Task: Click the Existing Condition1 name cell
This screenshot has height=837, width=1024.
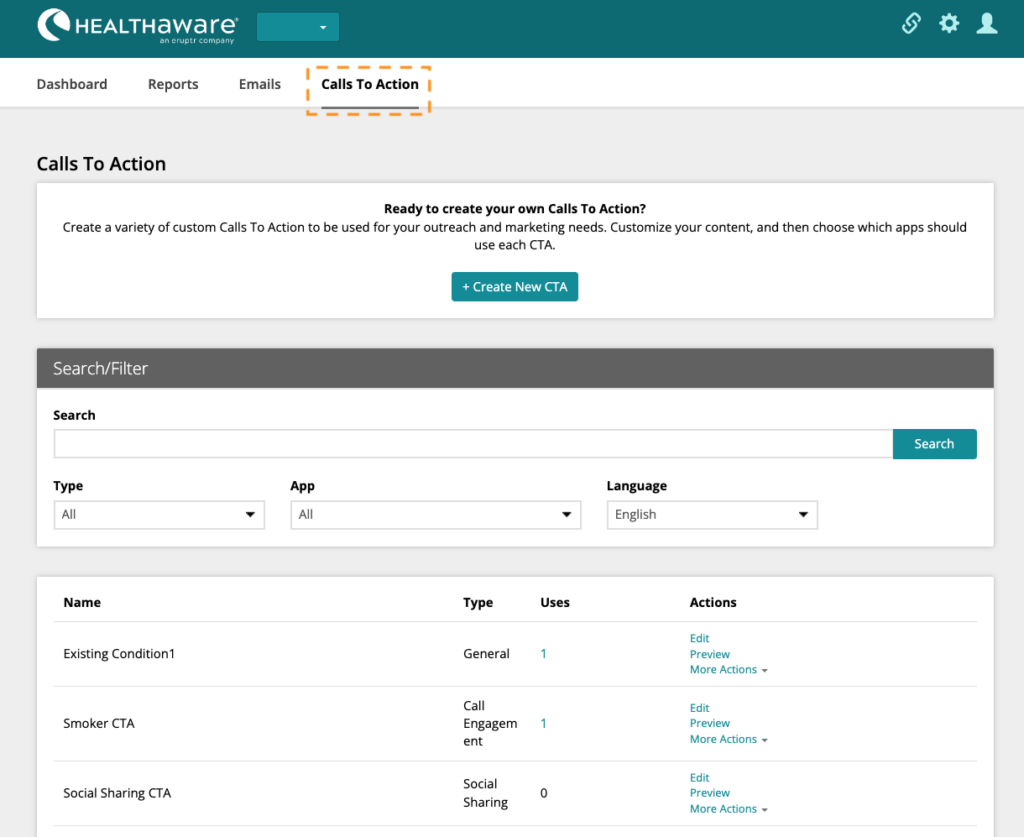Action: click(119, 654)
